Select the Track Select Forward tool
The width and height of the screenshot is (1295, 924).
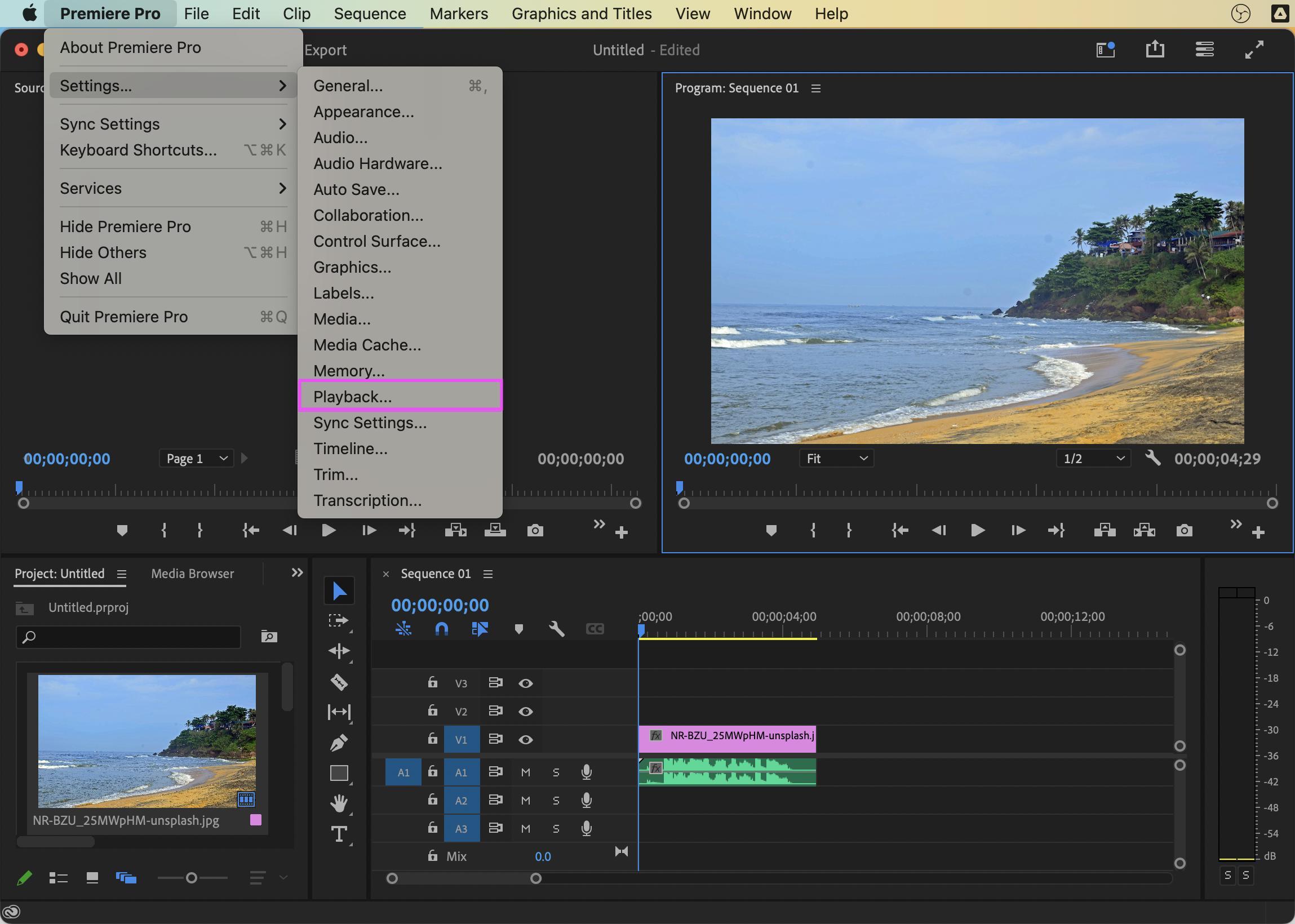point(339,621)
